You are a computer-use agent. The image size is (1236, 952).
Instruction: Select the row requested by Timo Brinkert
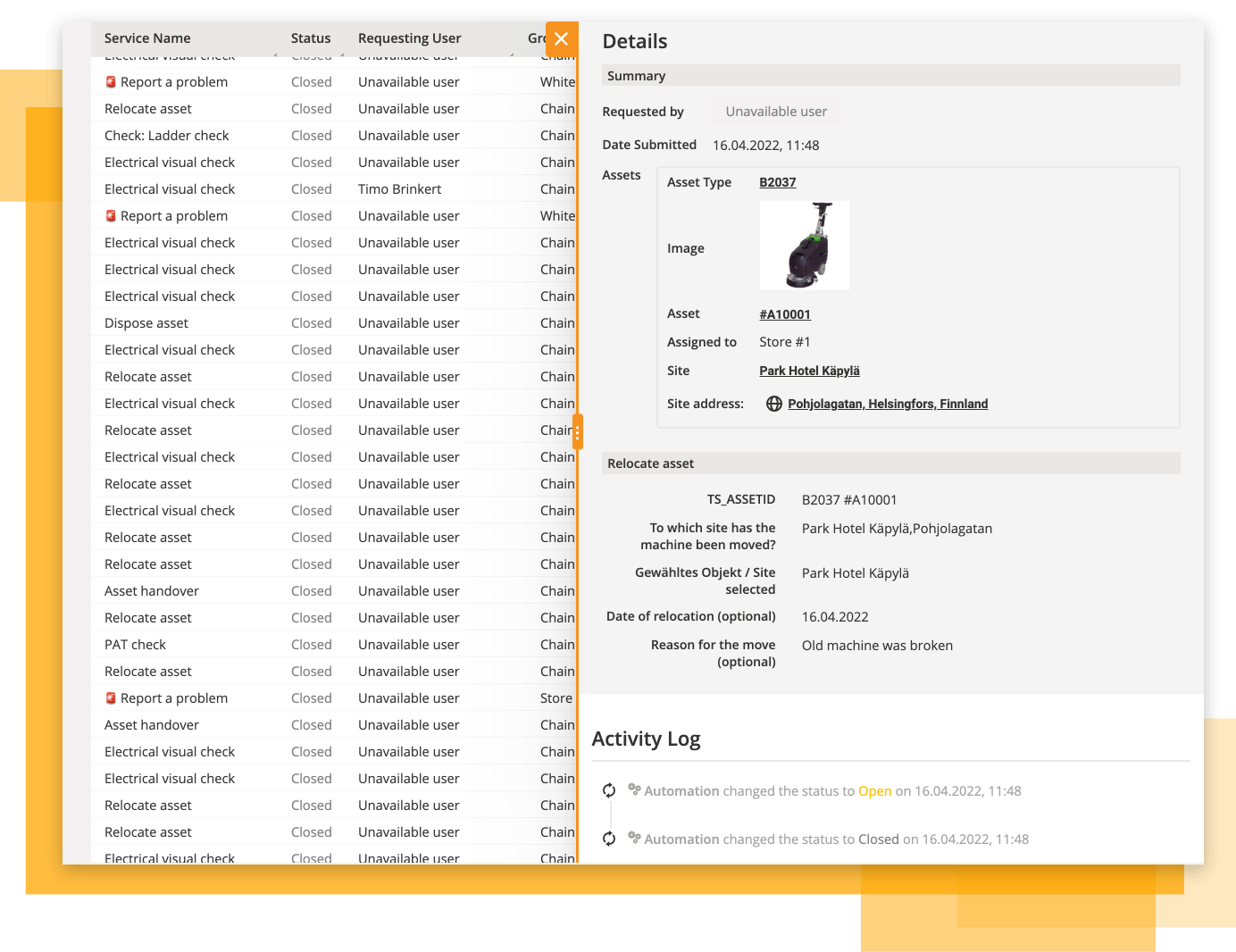399,189
